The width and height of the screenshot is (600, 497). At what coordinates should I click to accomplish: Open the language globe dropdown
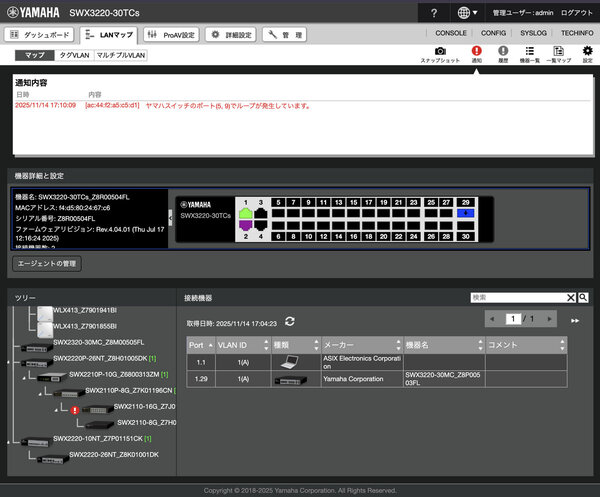468,12
